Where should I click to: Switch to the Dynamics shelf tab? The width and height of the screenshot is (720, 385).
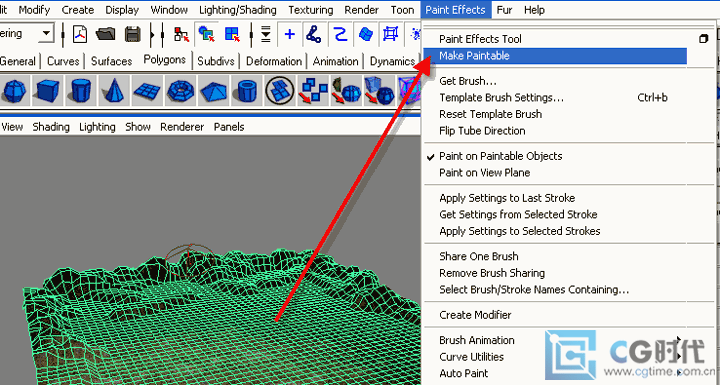(393, 61)
